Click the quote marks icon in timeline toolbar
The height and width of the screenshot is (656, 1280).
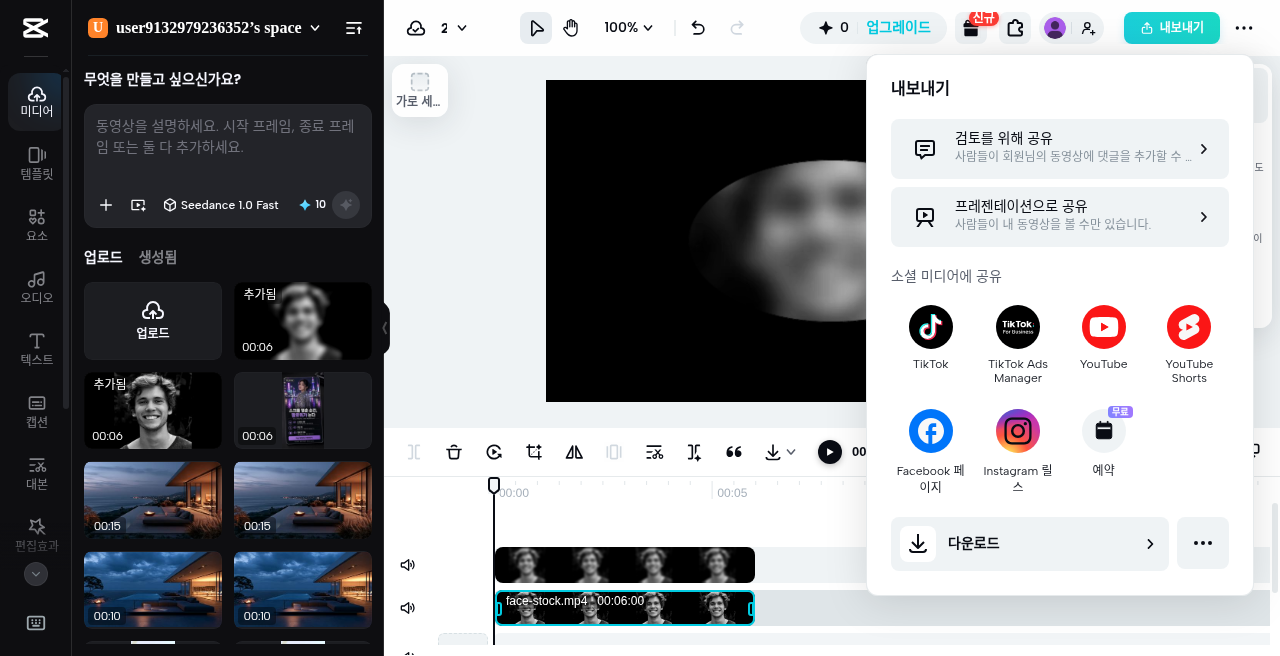pyautogui.click(x=734, y=452)
